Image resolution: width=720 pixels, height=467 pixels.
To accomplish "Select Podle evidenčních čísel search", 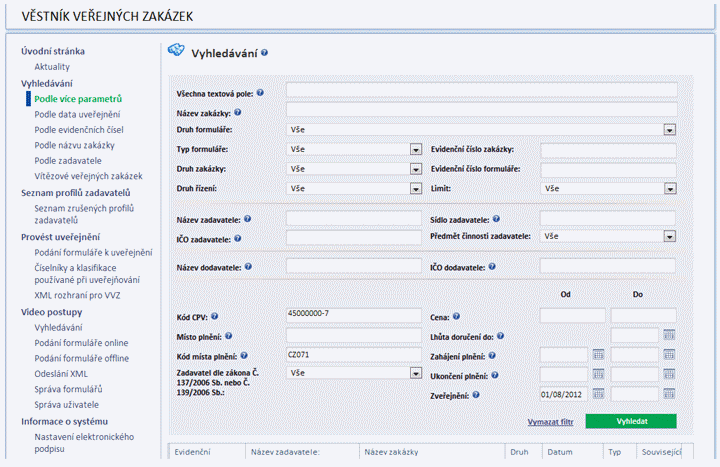I will point(79,130).
